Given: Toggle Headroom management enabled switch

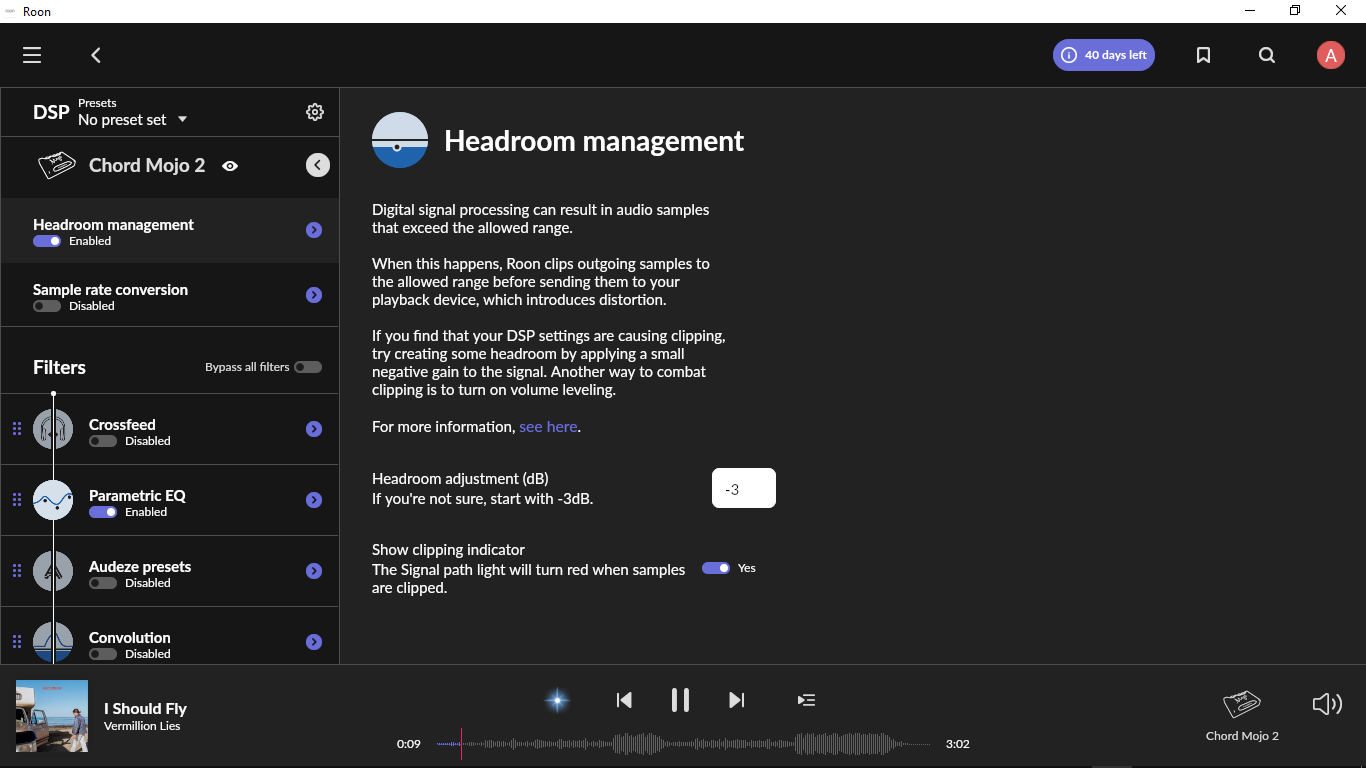Looking at the screenshot, I should 47,241.
